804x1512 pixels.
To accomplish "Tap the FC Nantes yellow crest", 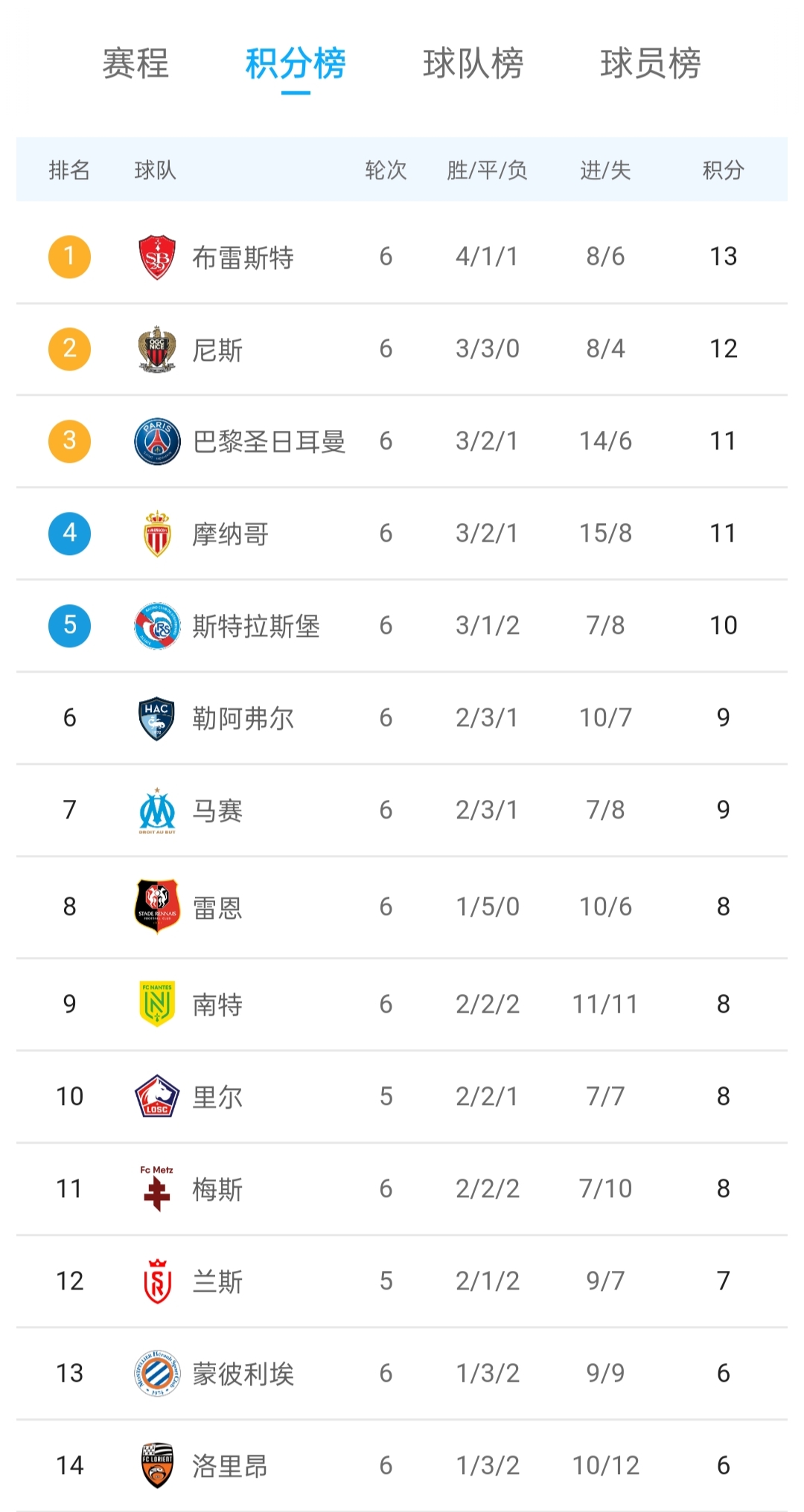I will [x=157, y=1004].
